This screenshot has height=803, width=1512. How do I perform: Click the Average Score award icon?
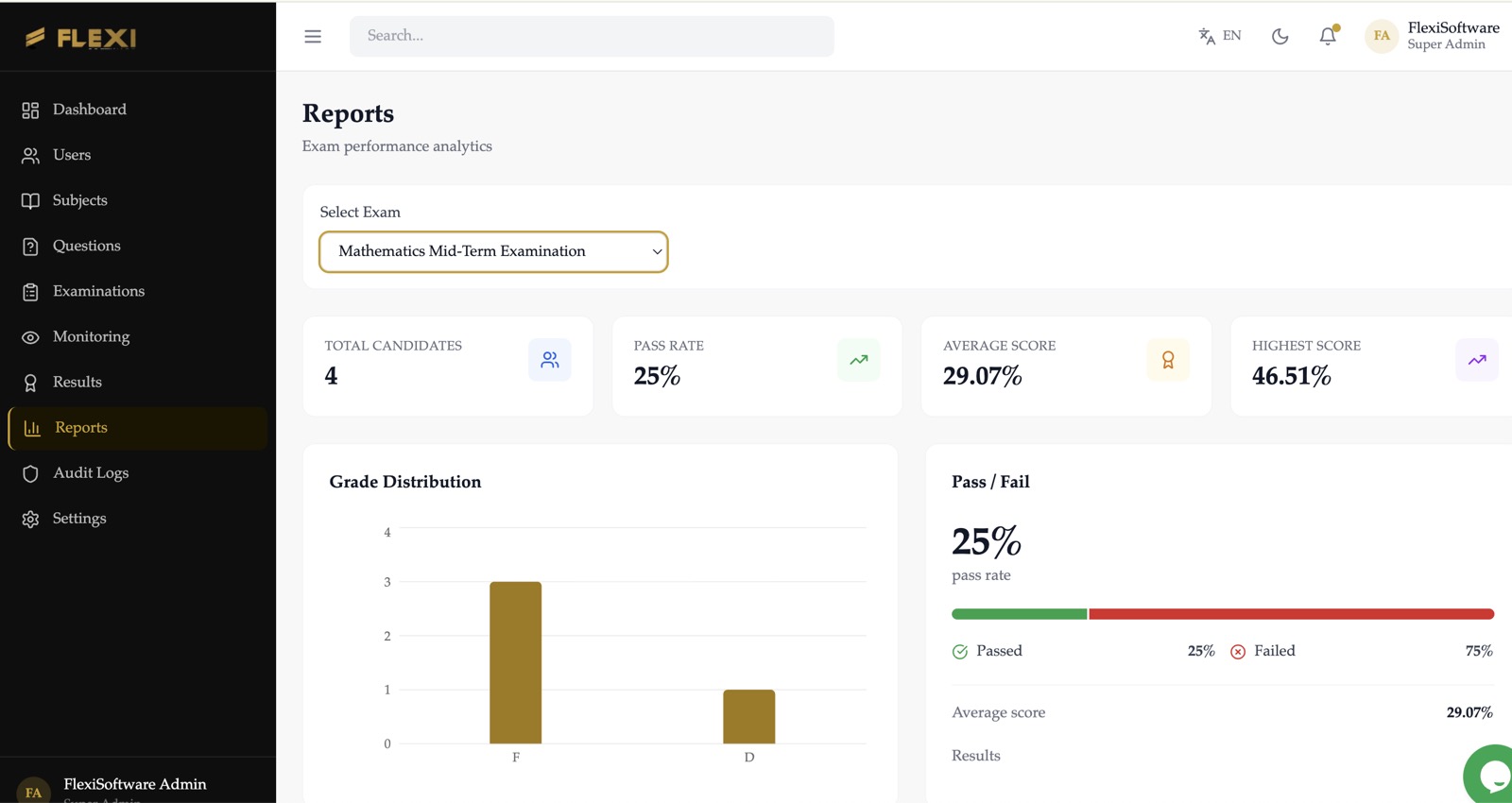(1168, 360)
